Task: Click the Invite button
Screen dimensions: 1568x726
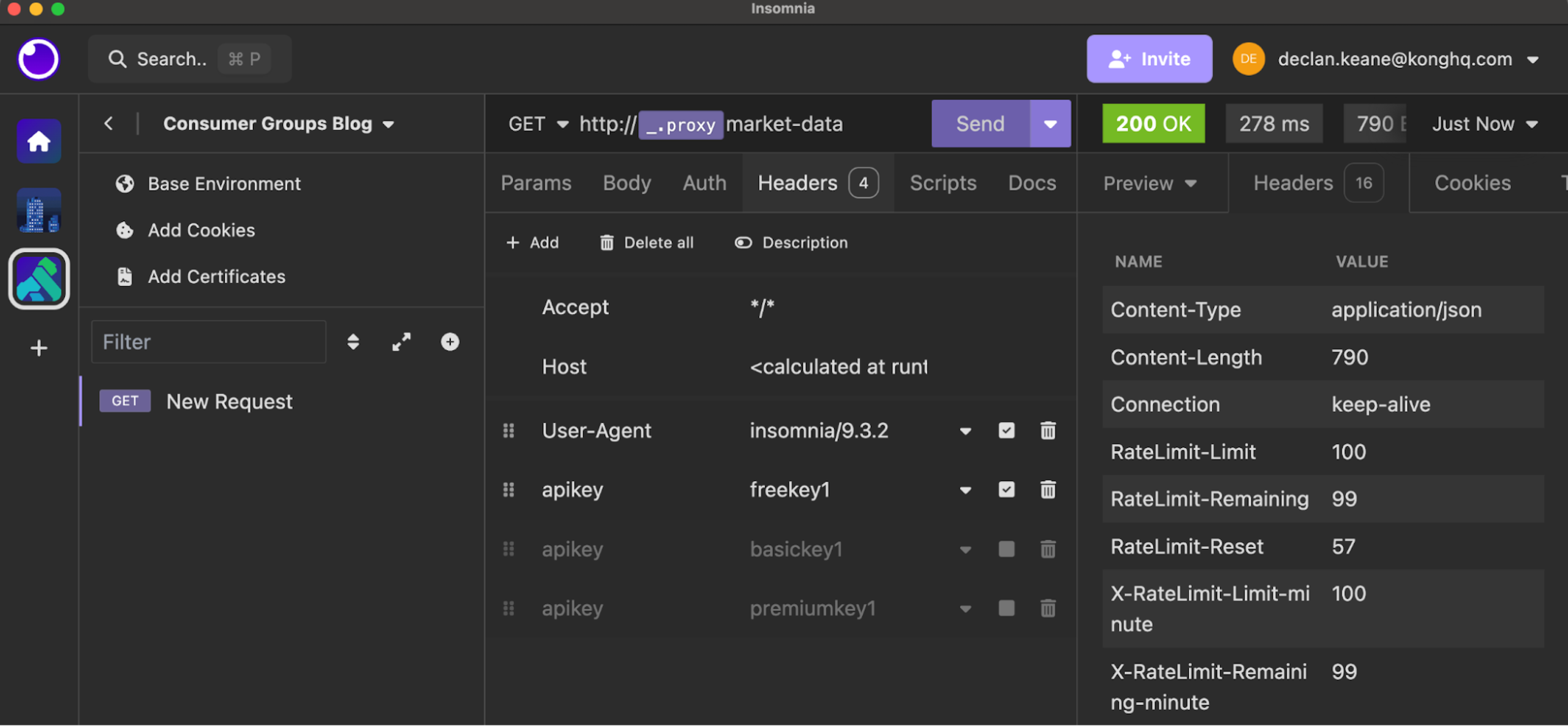Action: [1149, 59]
